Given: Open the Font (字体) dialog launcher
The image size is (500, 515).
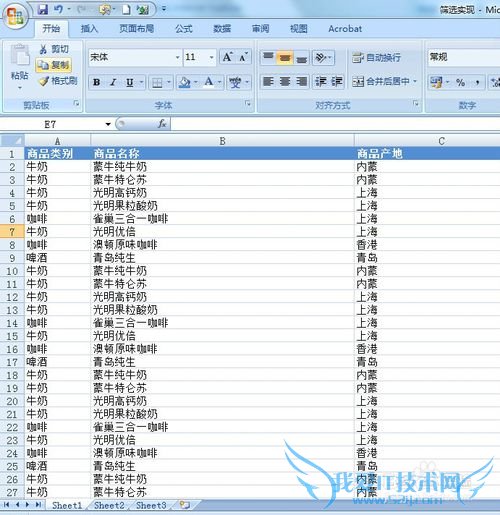Looking at the screenshot, I should (x=248, y=104).
